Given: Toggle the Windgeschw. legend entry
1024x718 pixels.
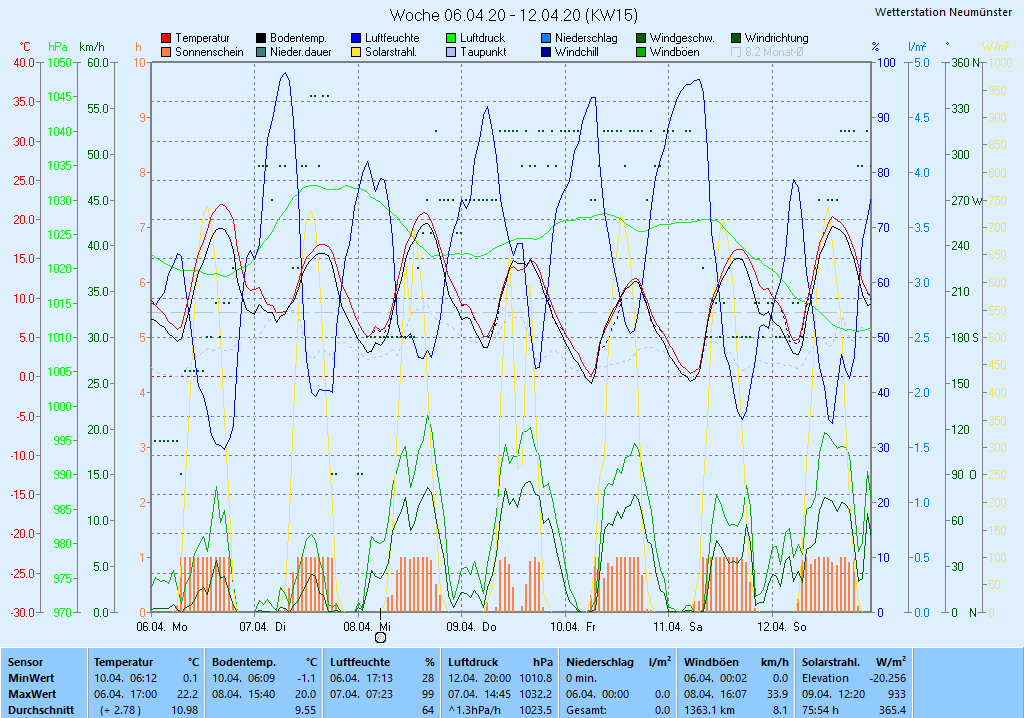Looking at the screenshot, I should click(x=641, y=38).
